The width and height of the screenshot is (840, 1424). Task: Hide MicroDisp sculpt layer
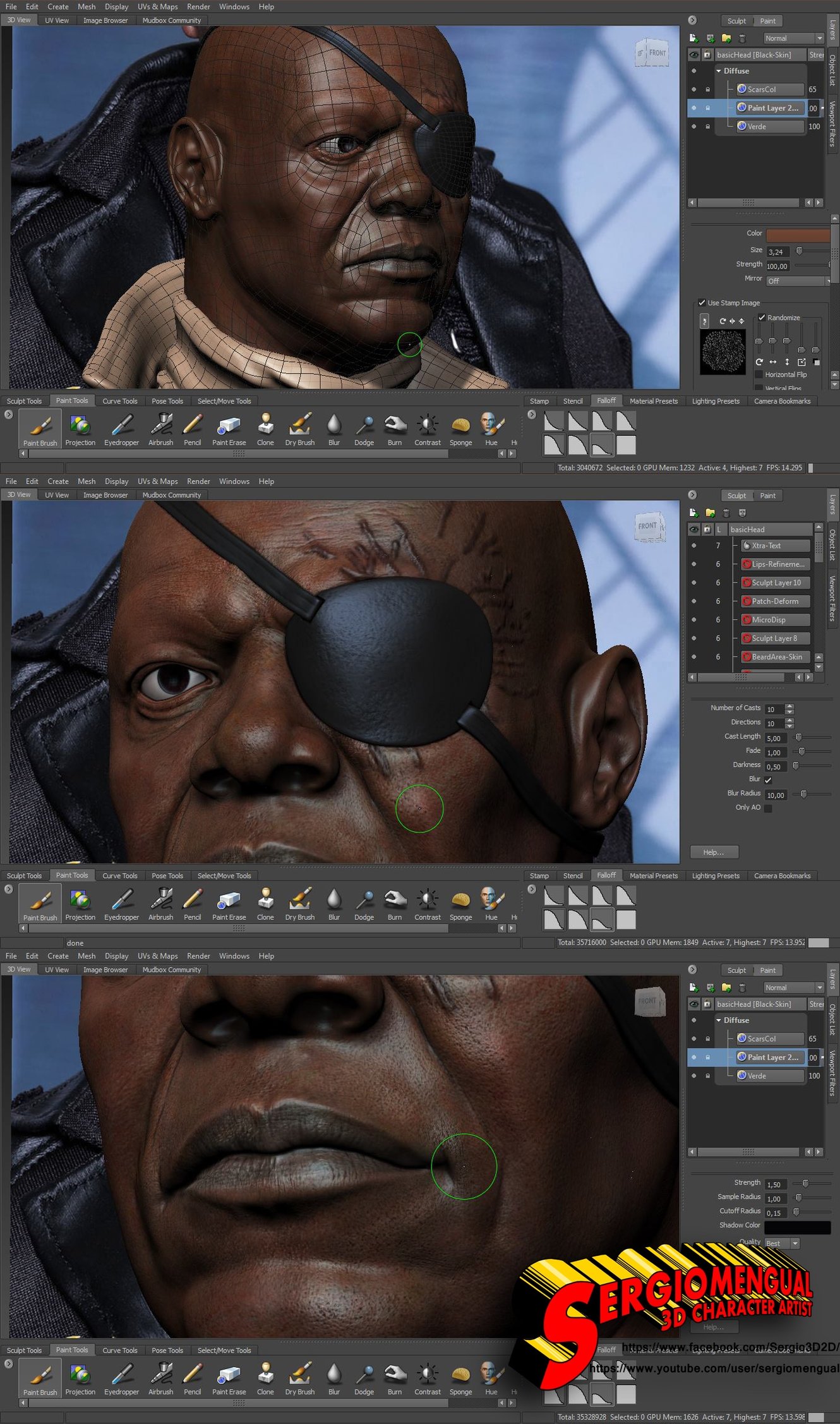tap(693, 620)
